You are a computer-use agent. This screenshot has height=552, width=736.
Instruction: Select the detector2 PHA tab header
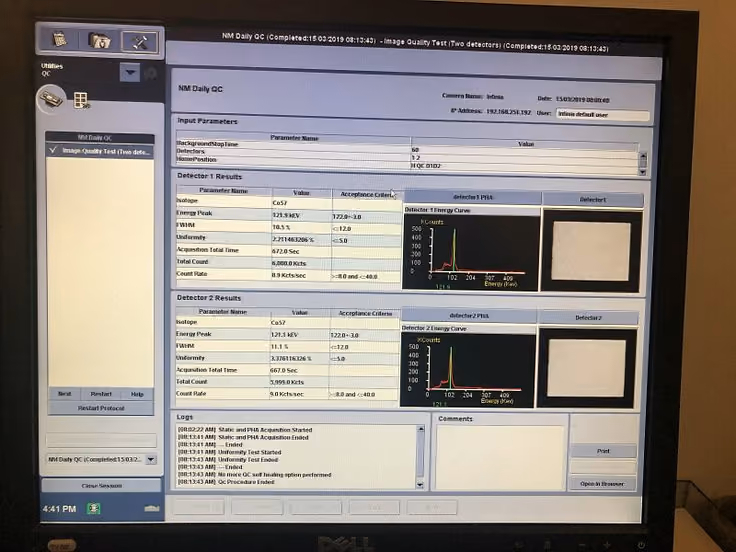point(469,315)
